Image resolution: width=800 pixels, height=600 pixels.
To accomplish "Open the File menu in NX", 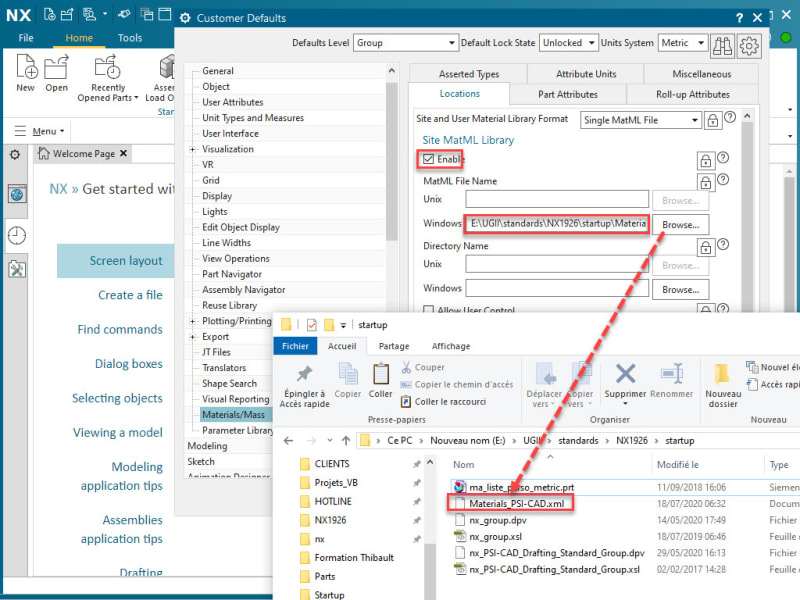I will [26, 38].
